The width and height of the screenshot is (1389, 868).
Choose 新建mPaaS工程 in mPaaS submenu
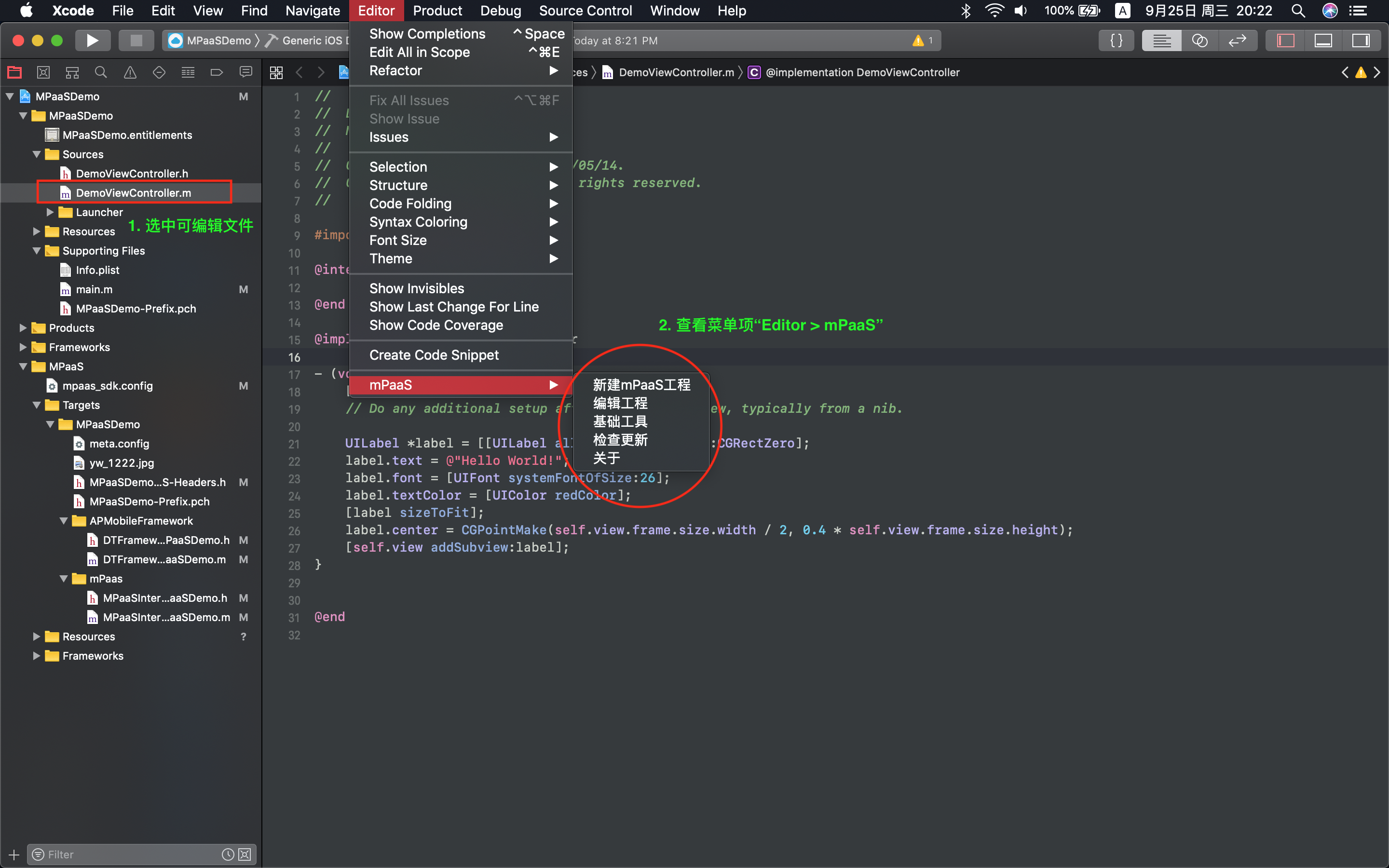(642, 385)
